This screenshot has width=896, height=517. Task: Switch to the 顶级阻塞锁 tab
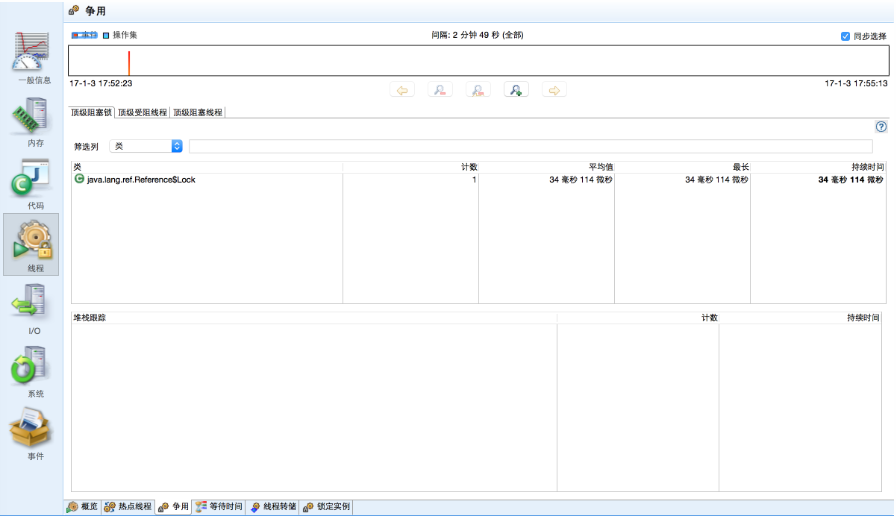pyautogui.click(x=91, y=113)
